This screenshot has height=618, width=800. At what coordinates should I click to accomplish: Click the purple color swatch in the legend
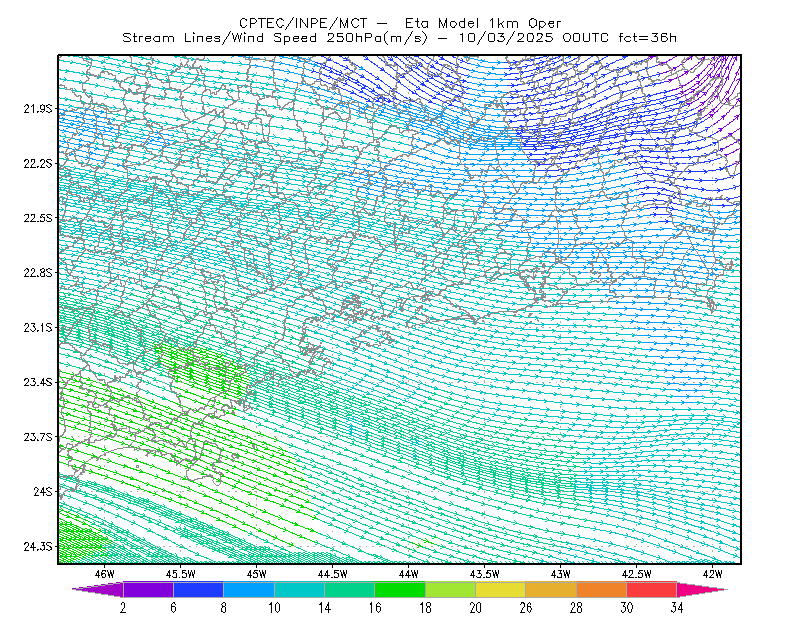point(148,589)
